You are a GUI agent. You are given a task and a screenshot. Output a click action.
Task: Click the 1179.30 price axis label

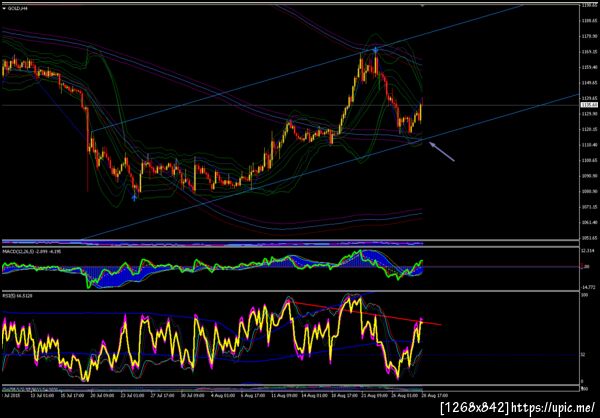589,36
